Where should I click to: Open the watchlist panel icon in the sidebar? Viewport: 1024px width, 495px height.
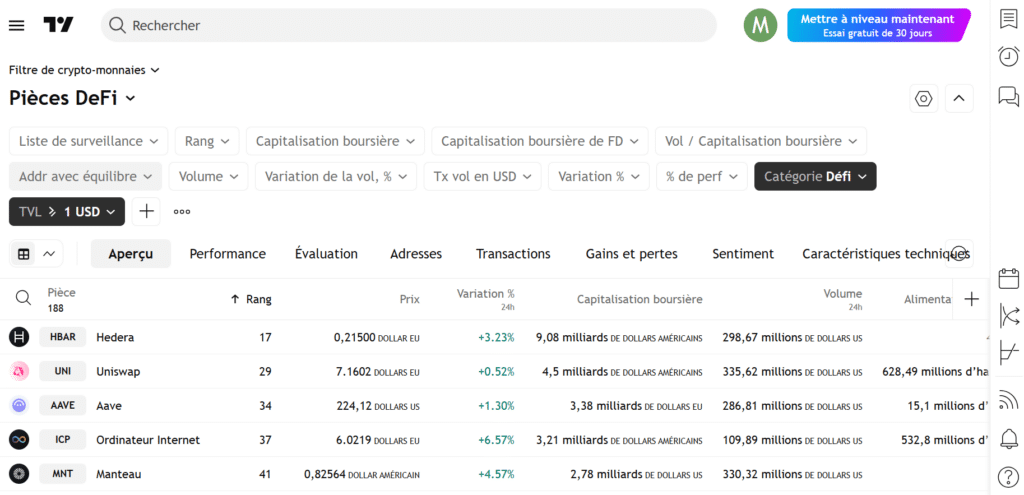click(x=1009, y=18)
